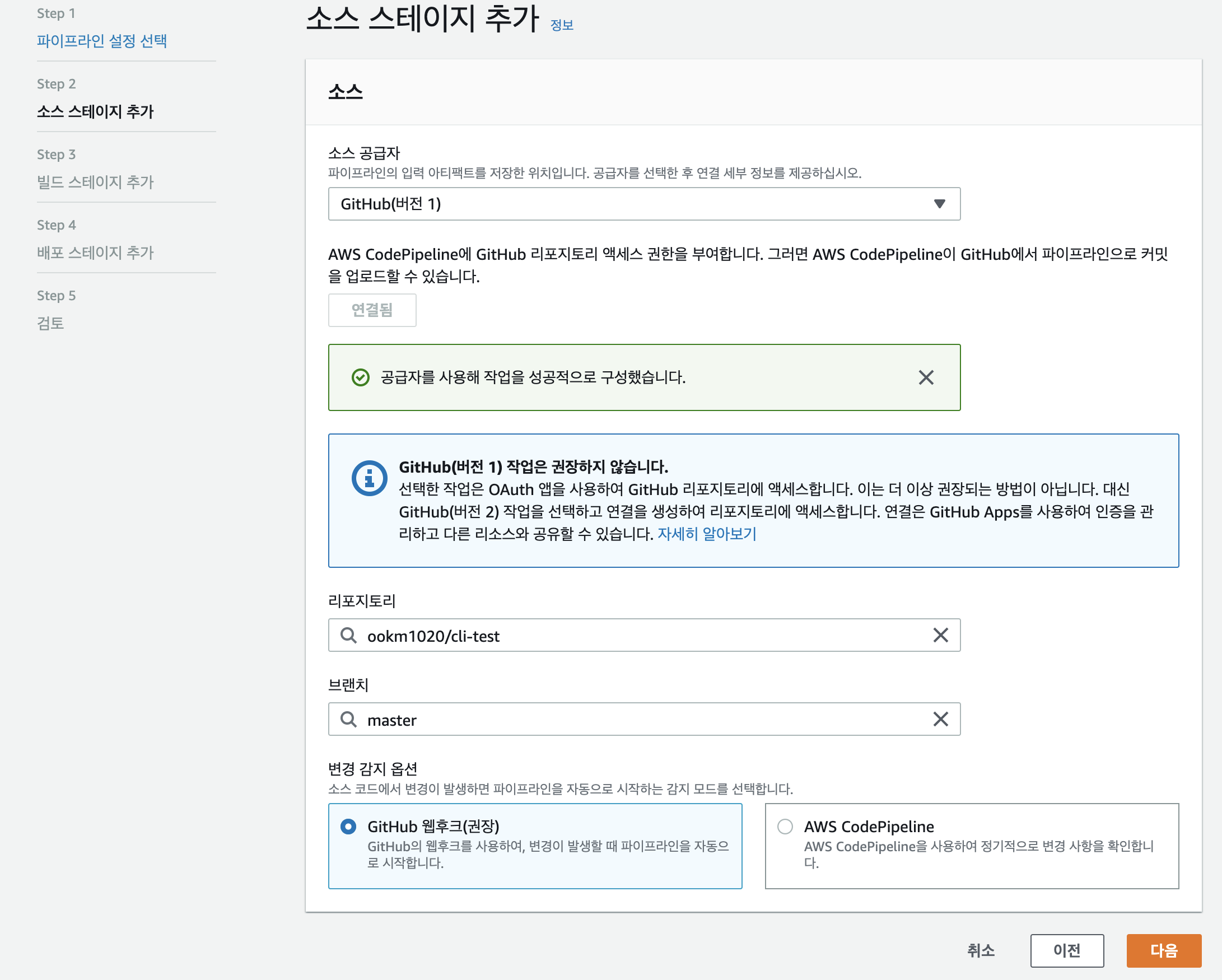
Task: Select GitHub 웹후크(권장) radio option
Action: coord(348,827)
